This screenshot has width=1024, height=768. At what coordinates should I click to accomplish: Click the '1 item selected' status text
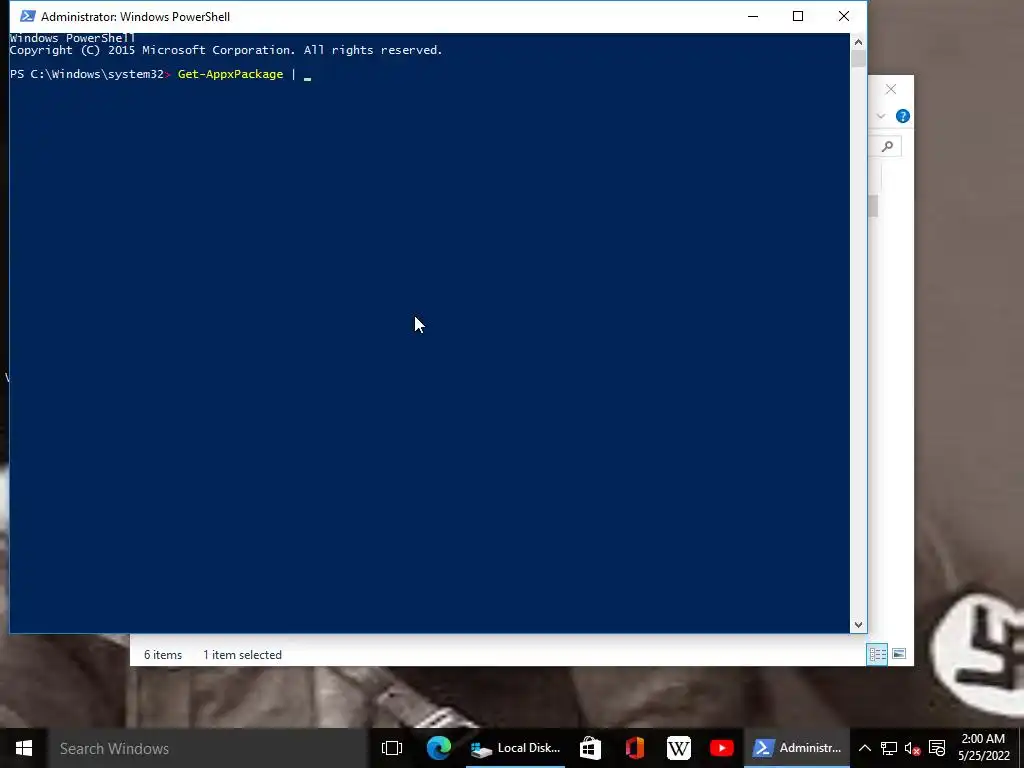point(242,655)
